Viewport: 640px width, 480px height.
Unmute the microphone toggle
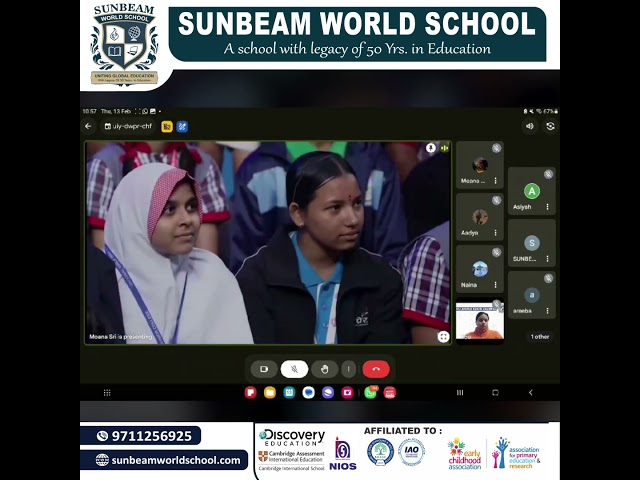[294, 369]
